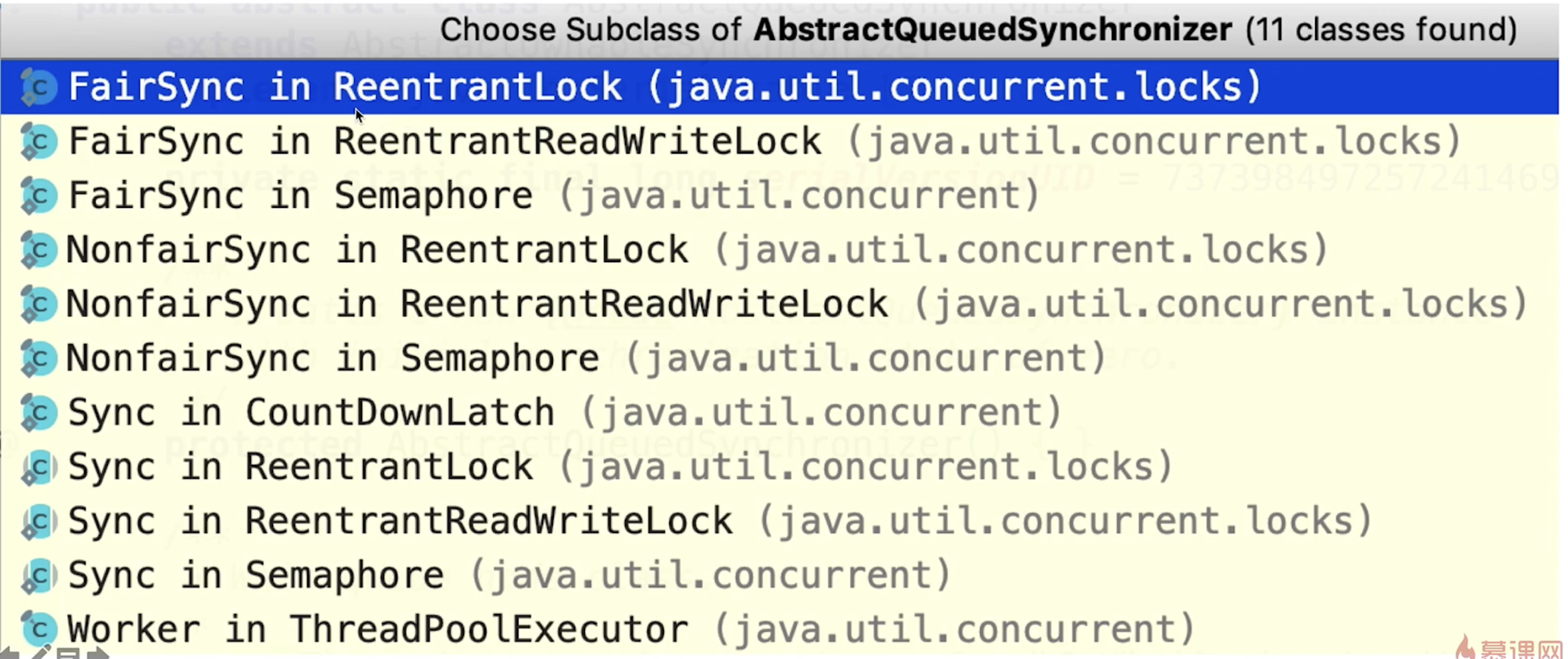Click the class icon for NonfairSync in ReentrantReadWriteLock
This screenshot has height=659, width=1568.
[x=38, y=304]
